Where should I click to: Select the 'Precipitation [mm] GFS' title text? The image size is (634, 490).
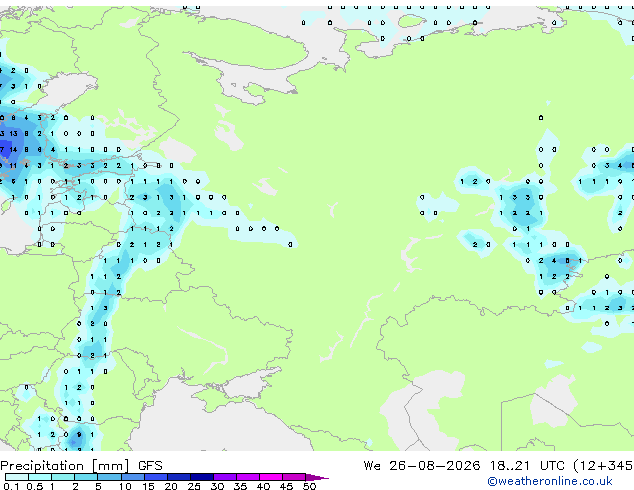click(x=81, y=466)
